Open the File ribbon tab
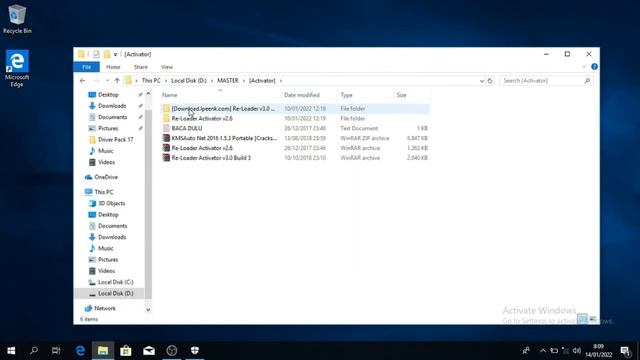This screenshot has width=640, height=360. (87, 67)
